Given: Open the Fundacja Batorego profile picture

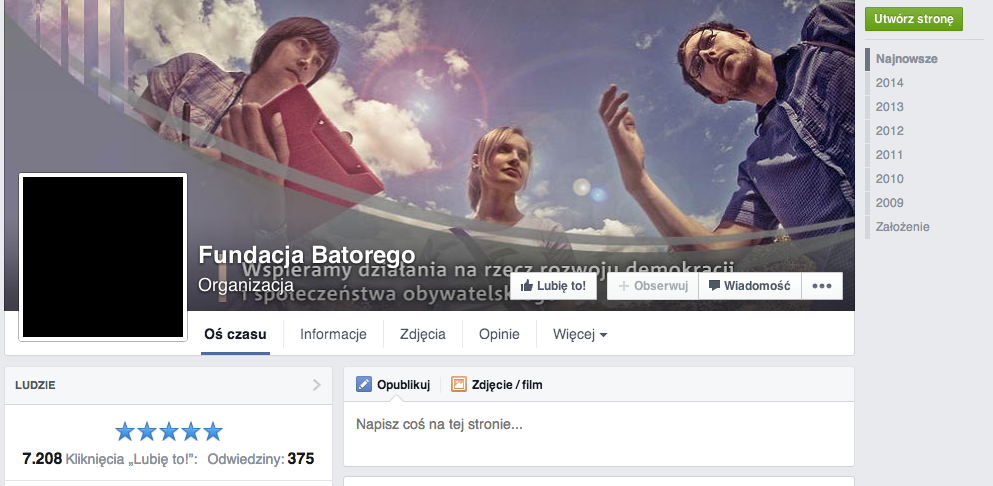Looking at the screenshot, I should [103, 257].
